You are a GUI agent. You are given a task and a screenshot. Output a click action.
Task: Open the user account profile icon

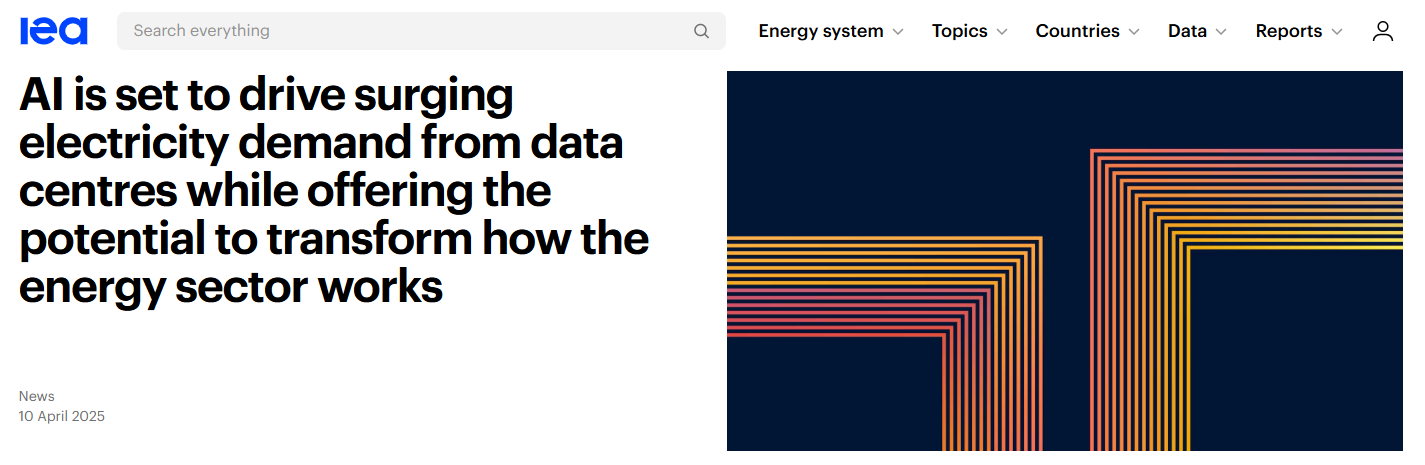tap(1383, 31)
